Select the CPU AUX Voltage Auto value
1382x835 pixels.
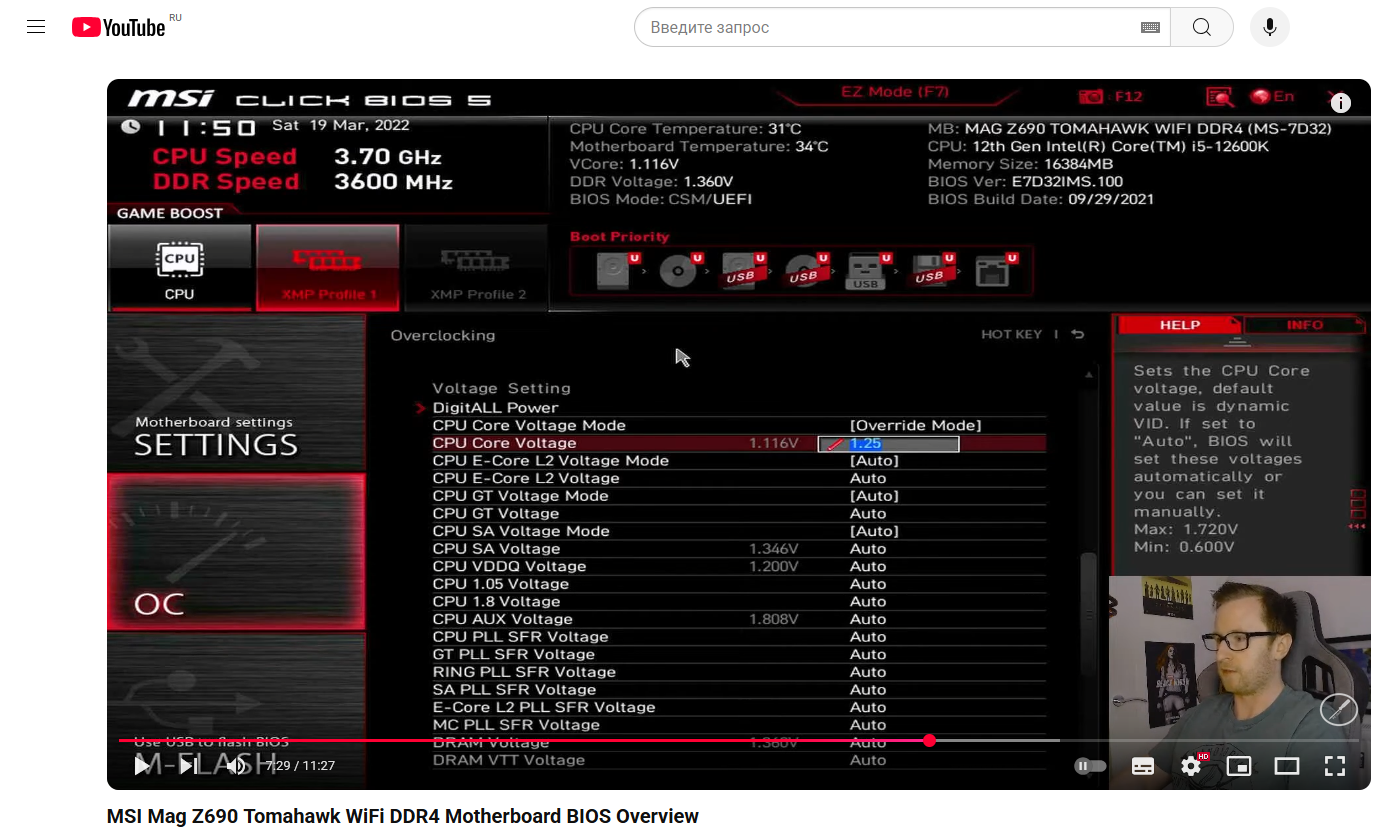[x=868, y=619]
